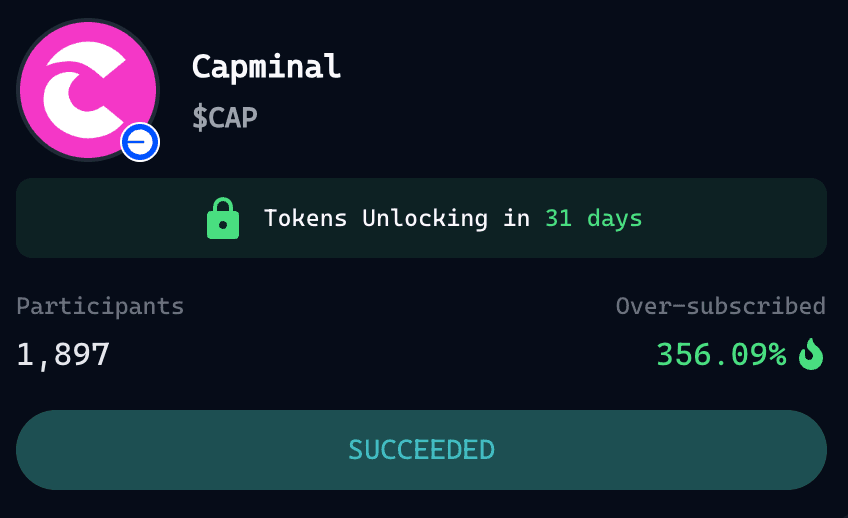
Task: Click the 356.09% over-subscribed value
Action: pos(721,355)
